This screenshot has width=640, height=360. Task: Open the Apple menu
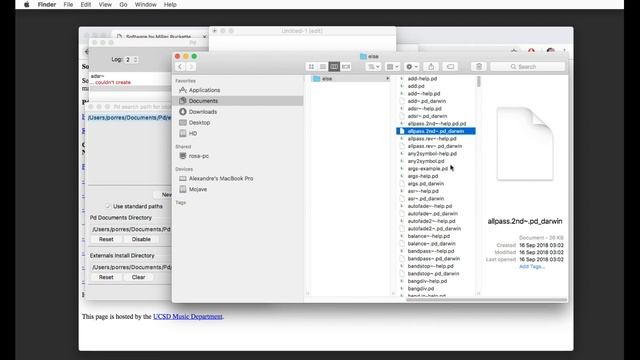pyautogui.click(x=27, y=4)
